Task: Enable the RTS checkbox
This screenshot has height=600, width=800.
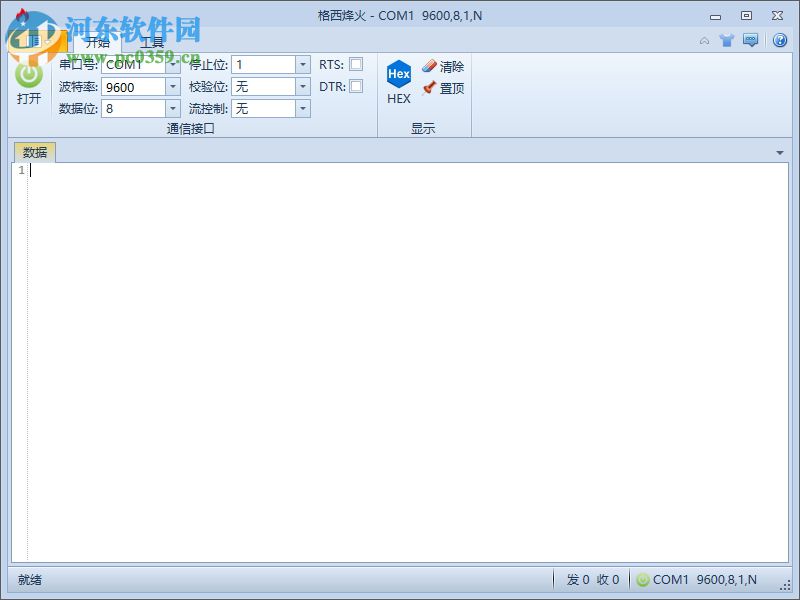Action: pyautogui.click(x=354, y=64)
